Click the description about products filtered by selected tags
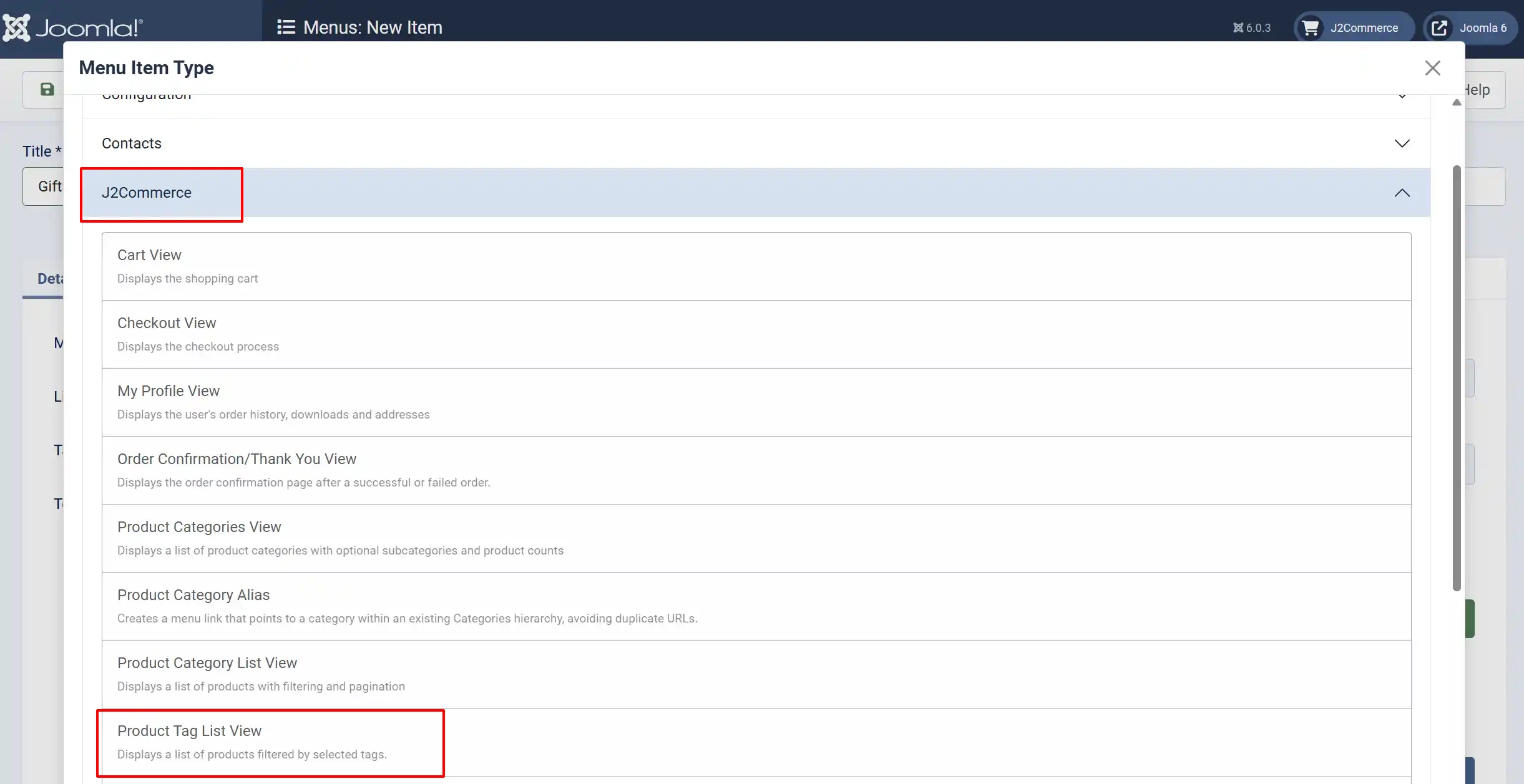Viewport: 1524px width, 784px height. pyautogui.click(x=252, y=755)
